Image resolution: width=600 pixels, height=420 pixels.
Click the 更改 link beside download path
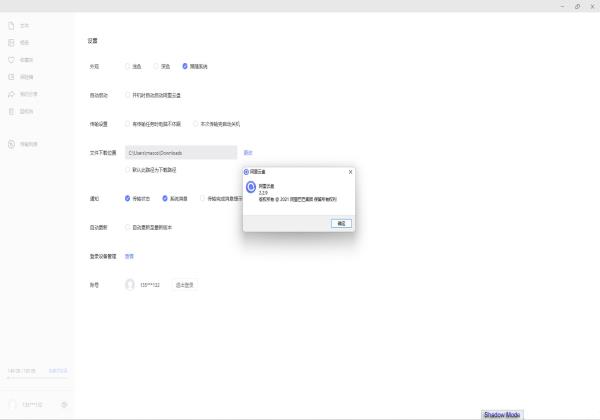click(x=247, y=152)
